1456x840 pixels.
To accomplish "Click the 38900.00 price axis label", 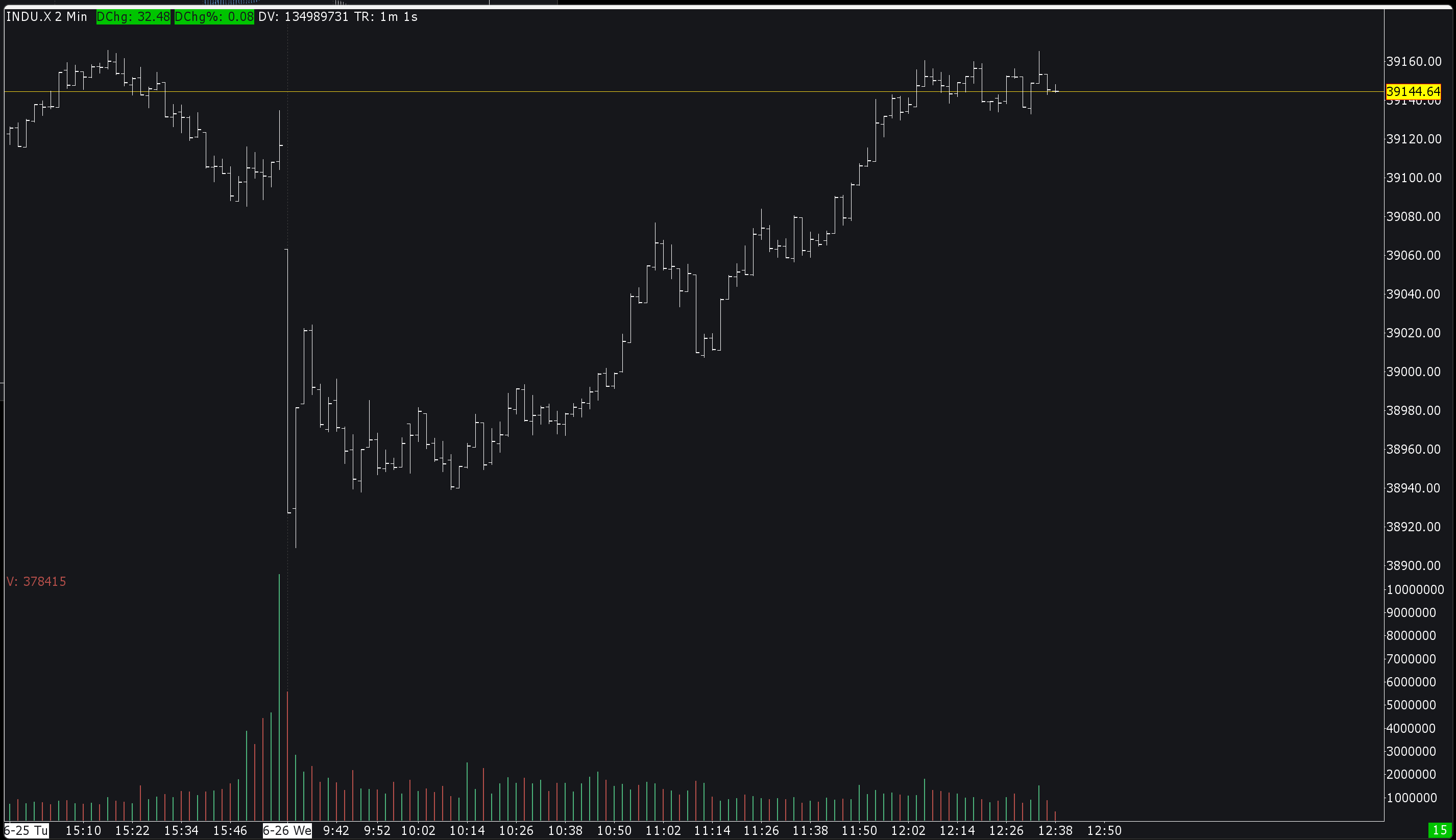I will (1413, 565).
